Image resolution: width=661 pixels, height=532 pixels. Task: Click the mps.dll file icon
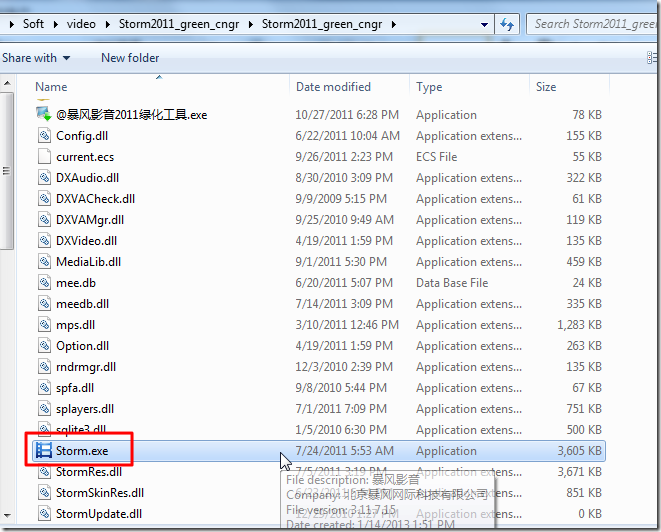(44, 325)
